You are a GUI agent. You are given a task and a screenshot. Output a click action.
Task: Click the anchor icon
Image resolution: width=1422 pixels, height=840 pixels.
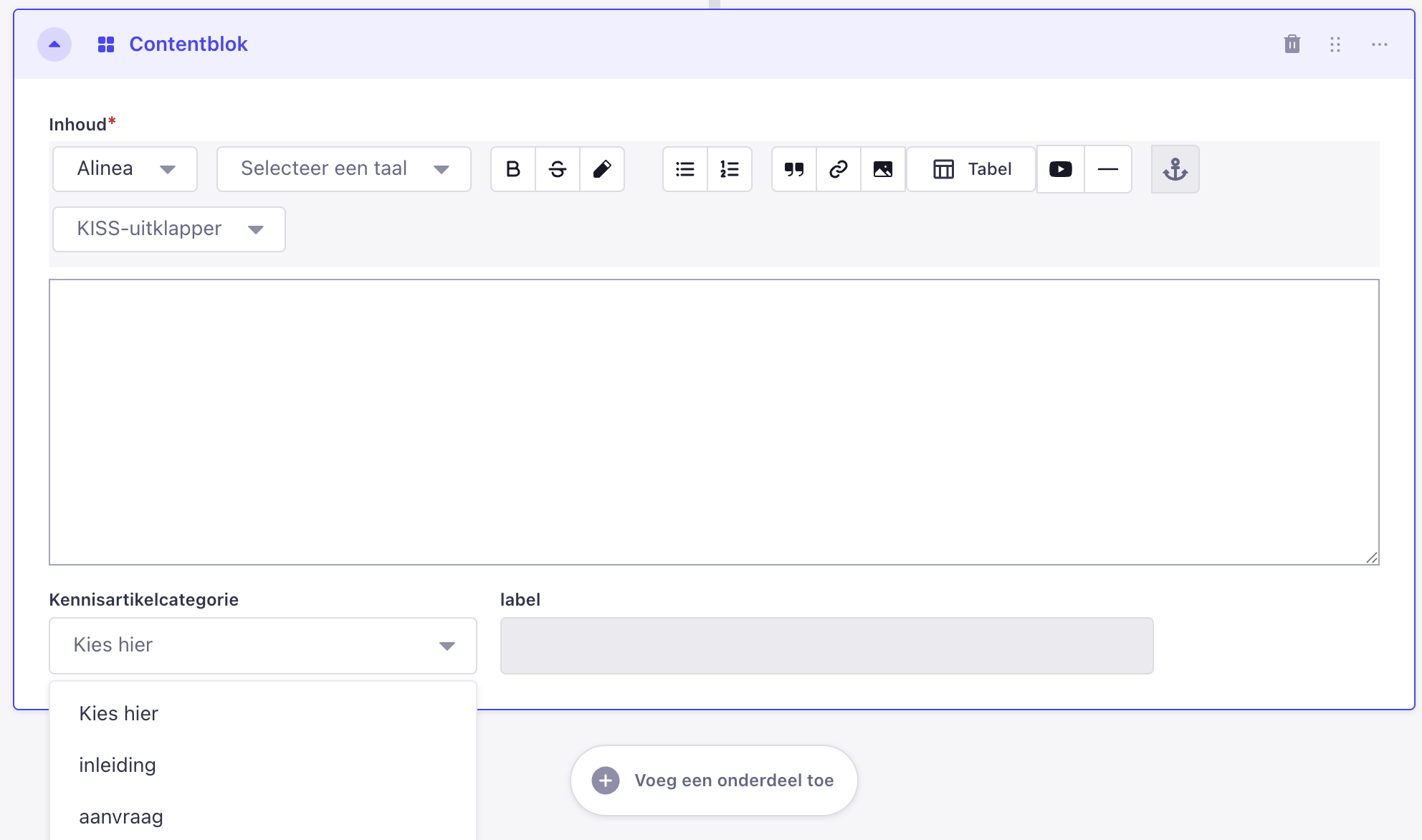pos(1175,169)
